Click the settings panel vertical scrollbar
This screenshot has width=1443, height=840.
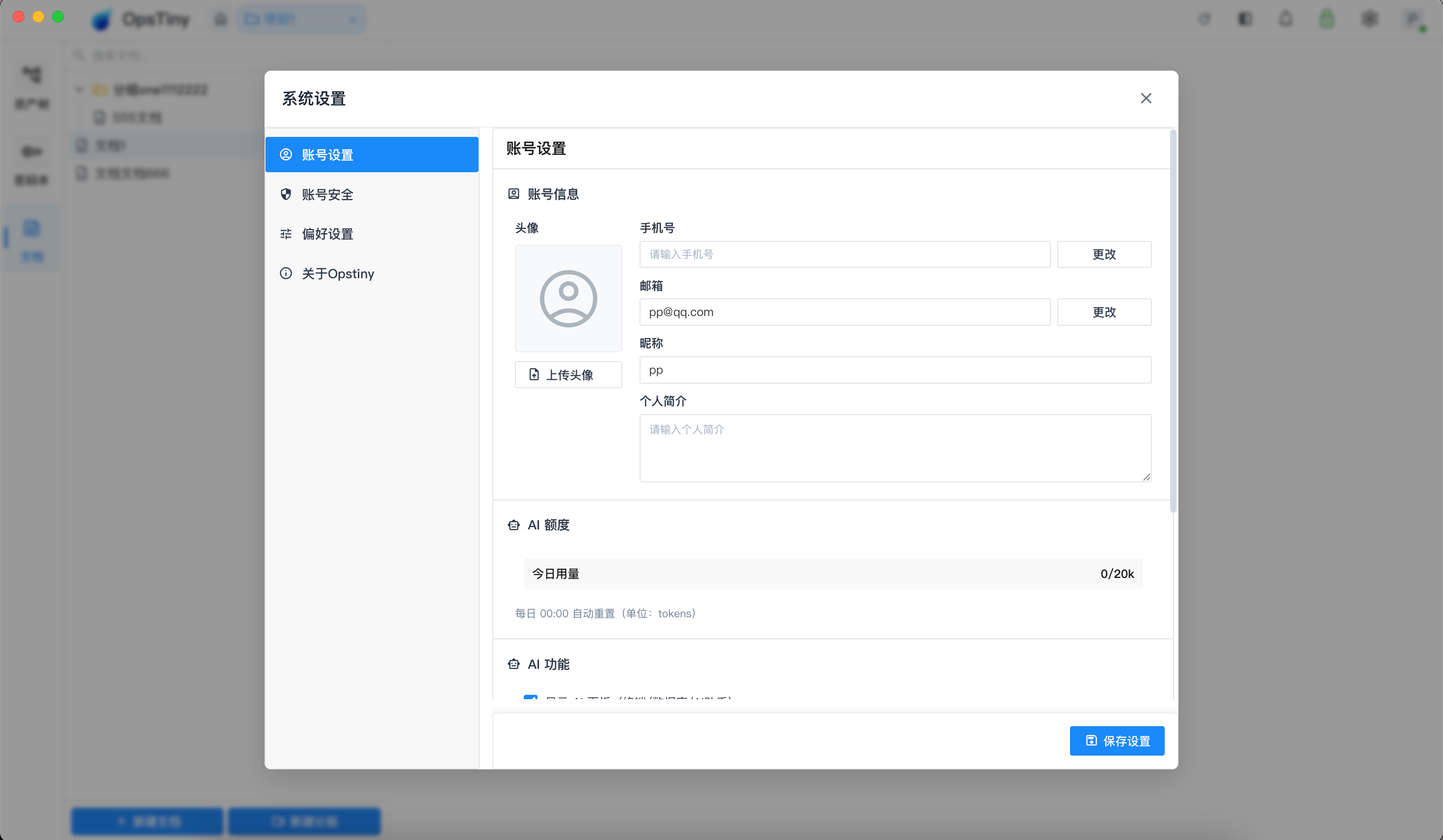click(1173, 321)
